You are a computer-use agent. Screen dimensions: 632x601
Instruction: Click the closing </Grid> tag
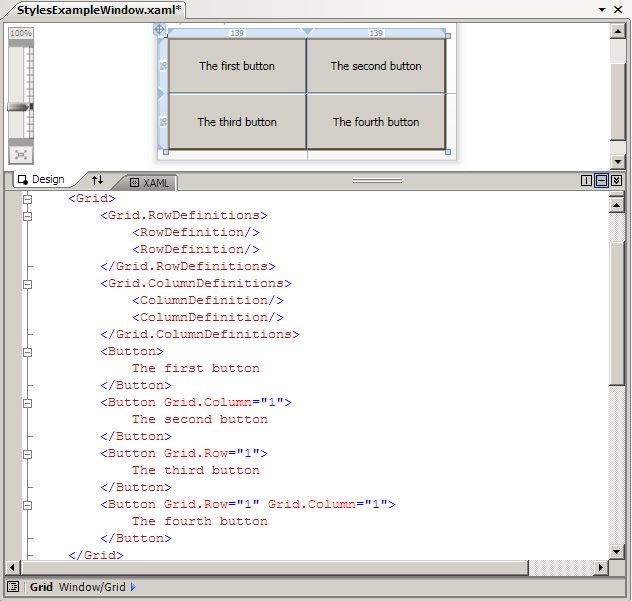96,555
